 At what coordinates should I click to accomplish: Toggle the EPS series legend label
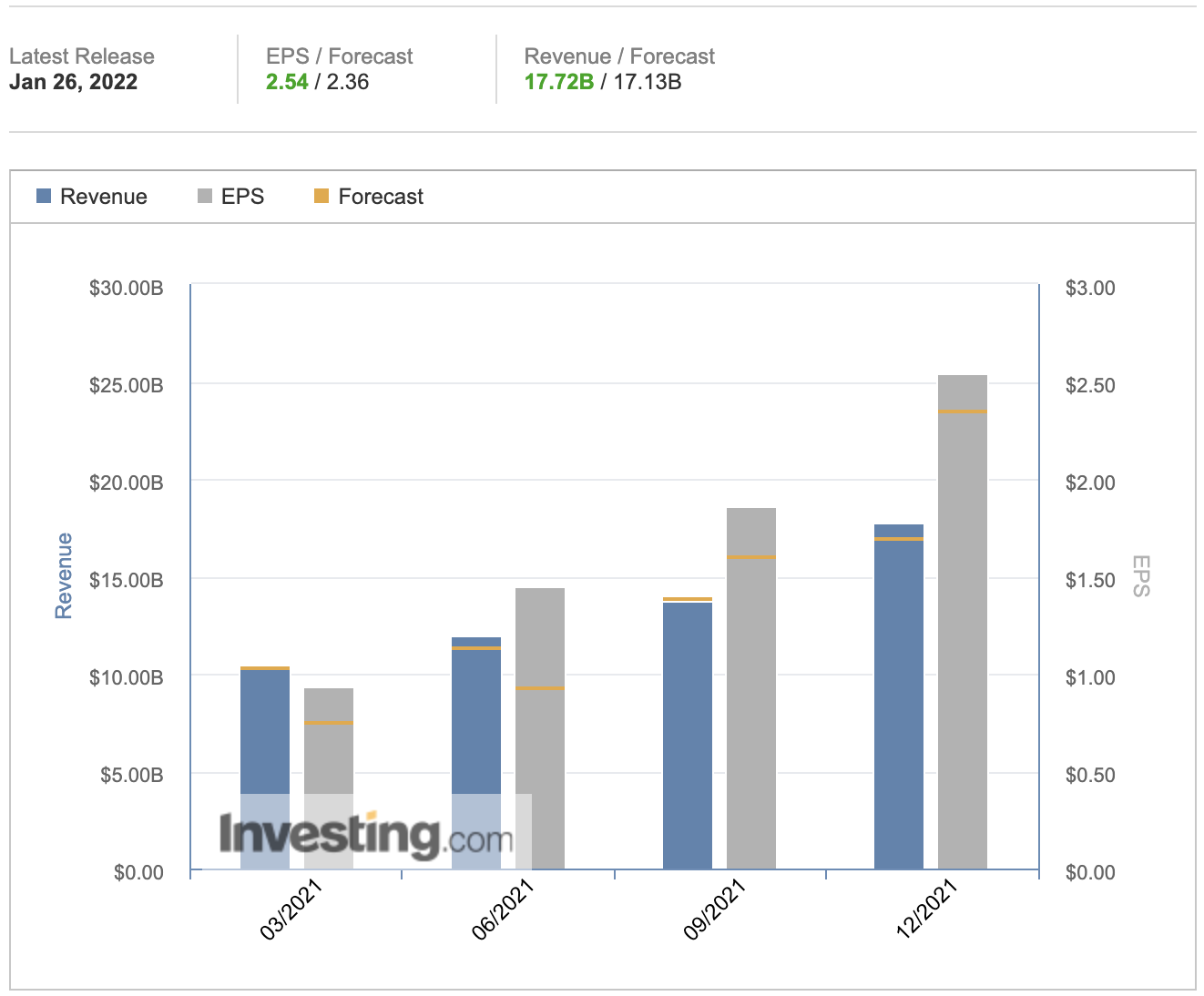[242, 197]
